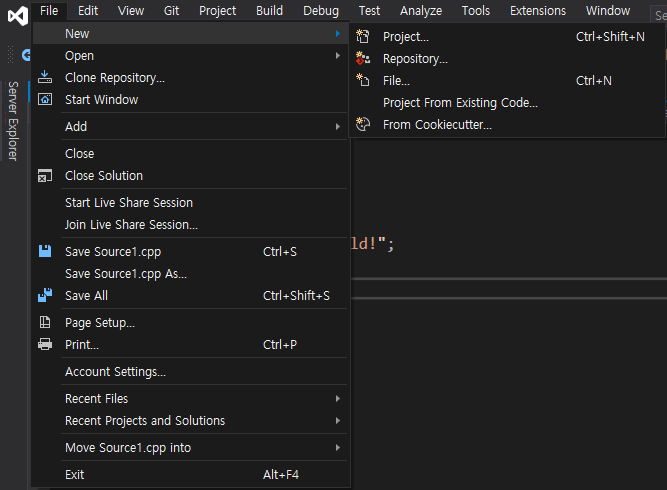The height and width of the screenshot is (490, 667).
Task: Choose Close menu entry
Action: point(191,154)
